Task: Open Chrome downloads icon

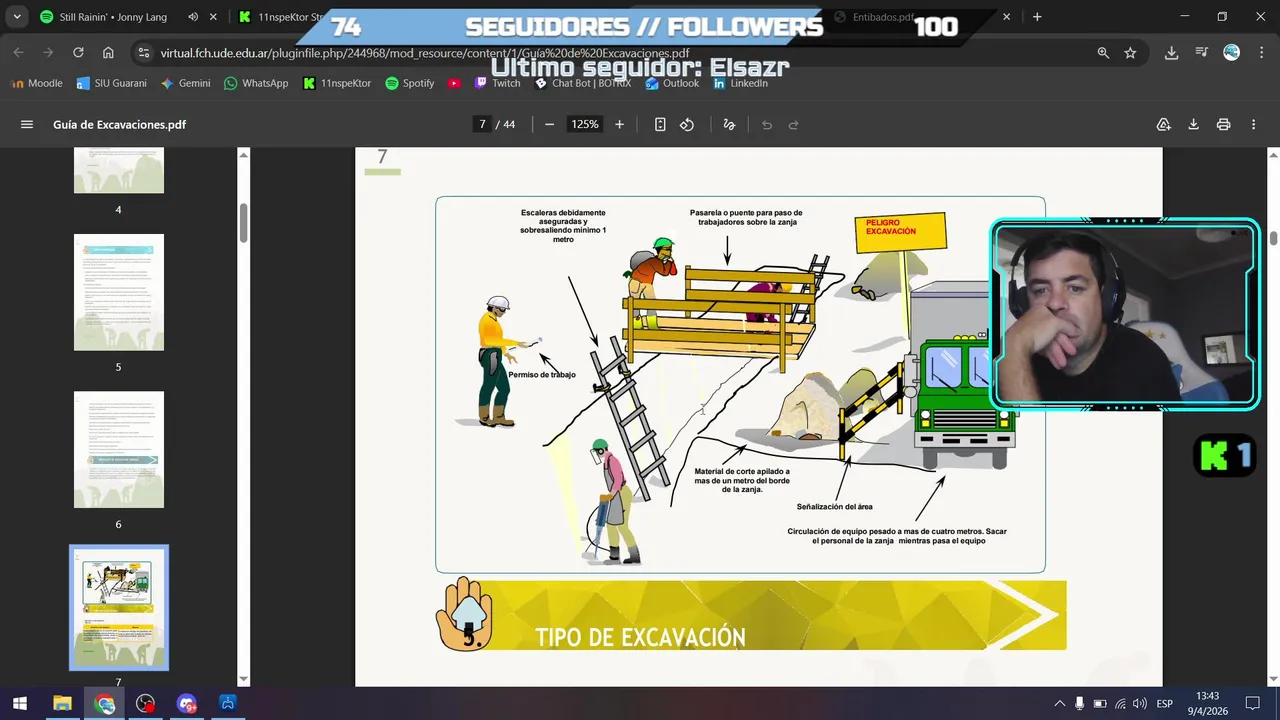Action: (1171, 53)
